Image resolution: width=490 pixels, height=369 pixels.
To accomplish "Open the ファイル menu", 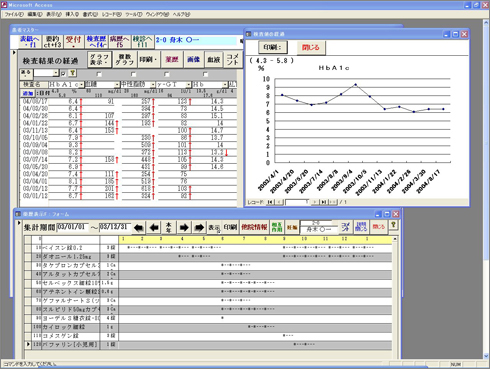I will tap(14, 14).
